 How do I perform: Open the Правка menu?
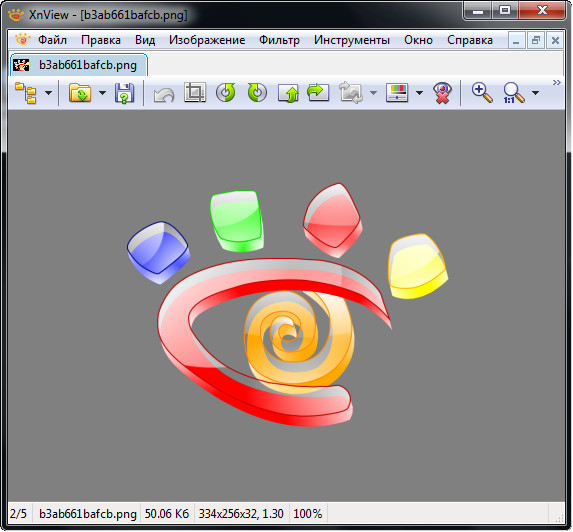point(101,40)
